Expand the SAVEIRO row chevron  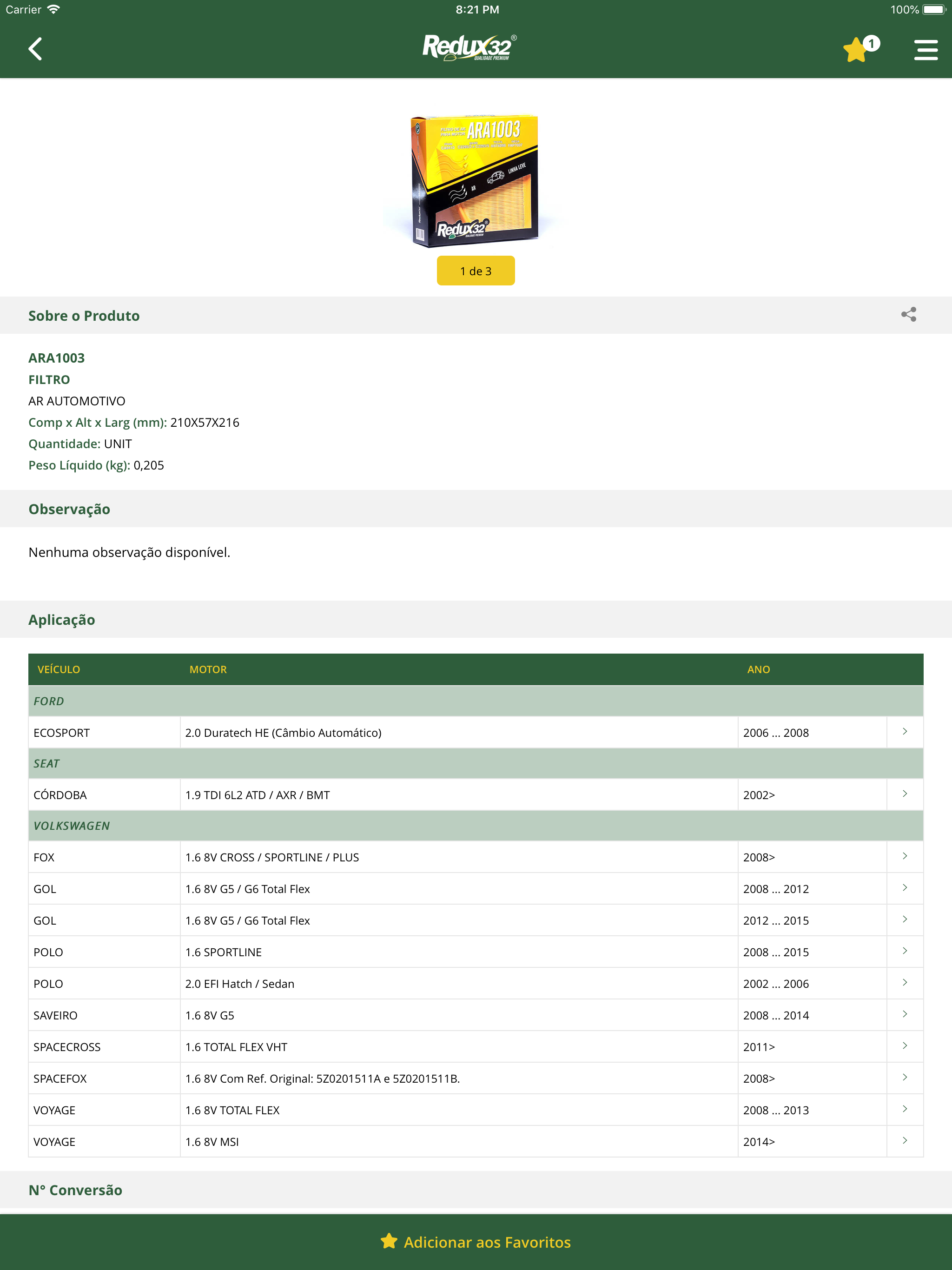(905, 1014)
